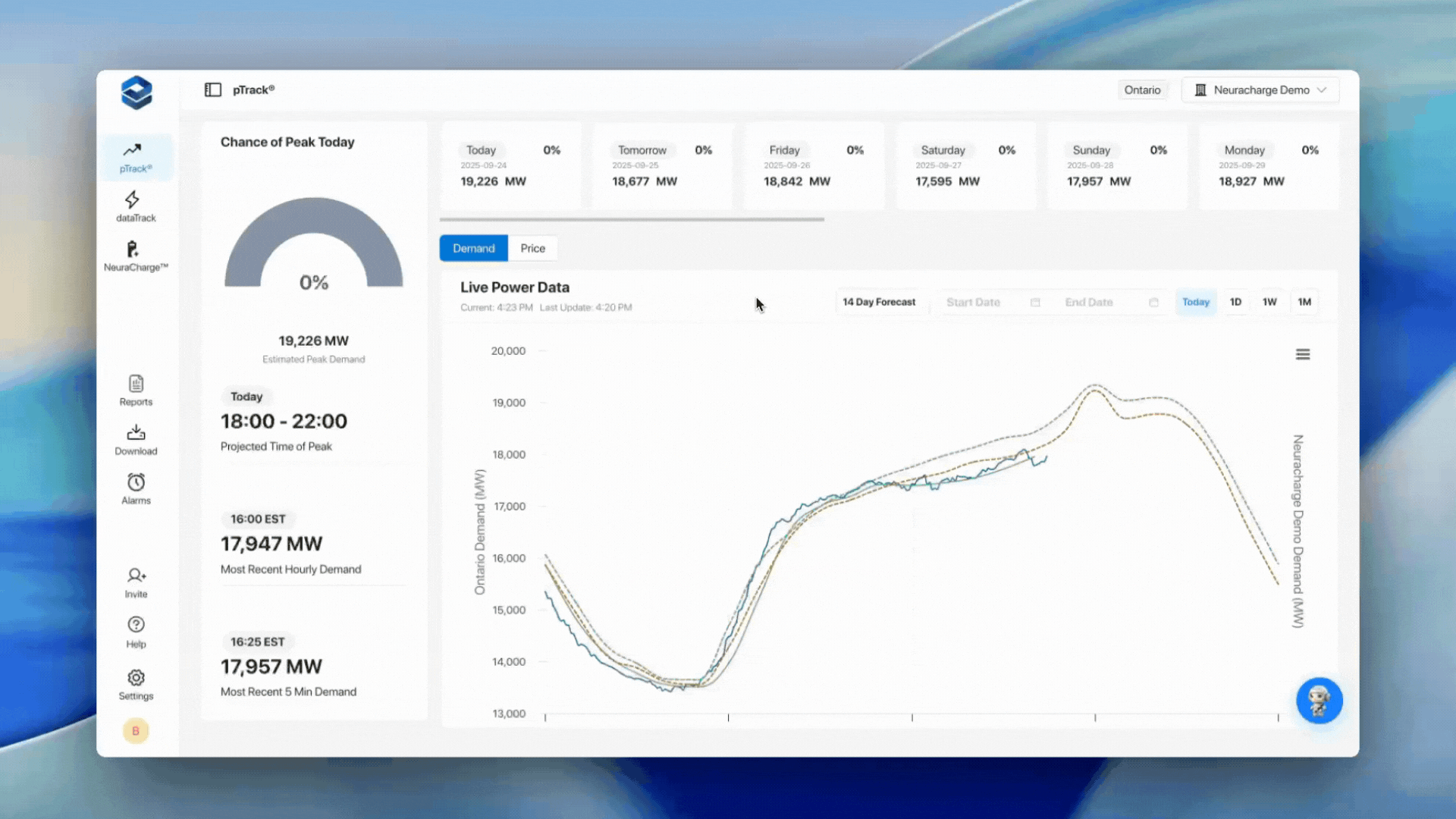Switch to the Price tab
The image size is (1456, 819).
click(532, 249)
